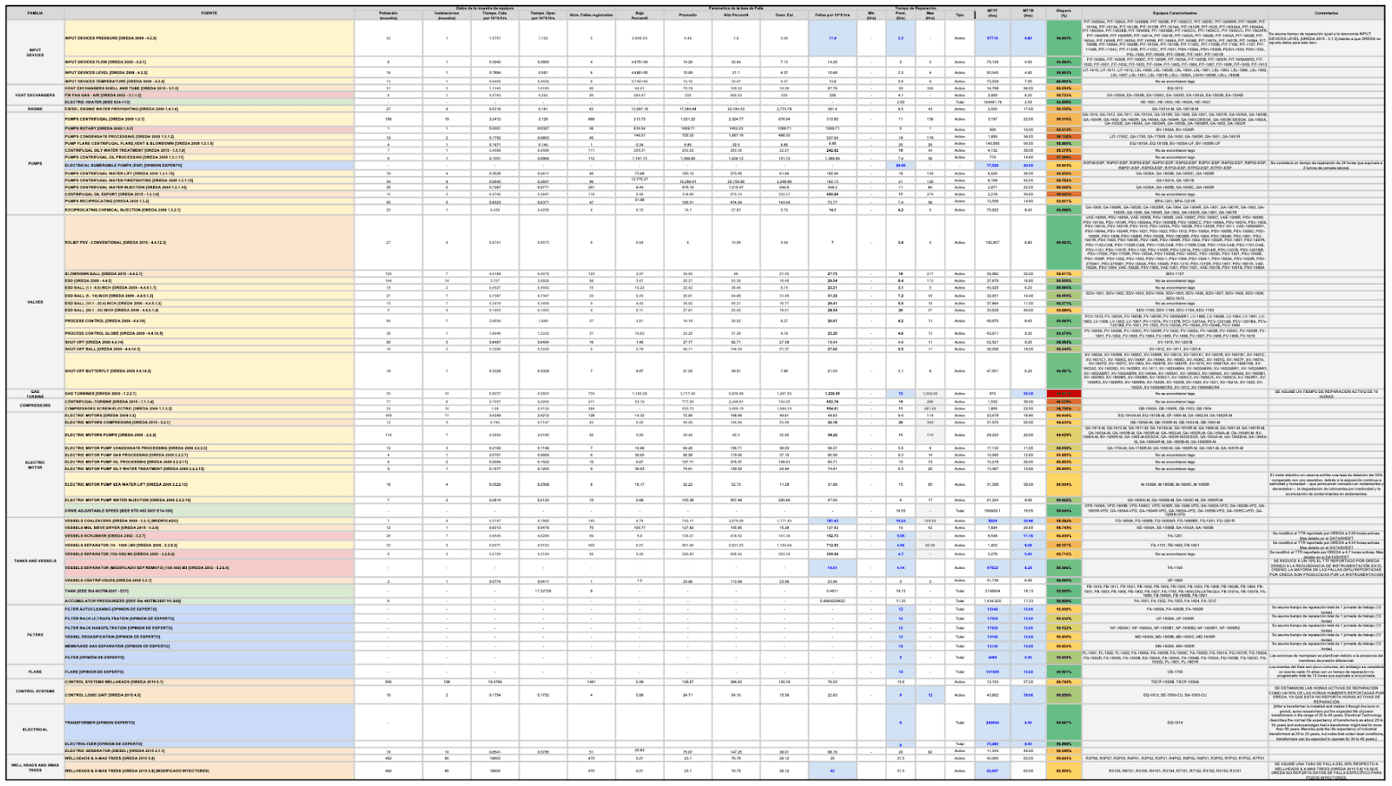The image size is (1392, 786).
Task: Select the RECIPROCATING CHEMICAL INJECTION cell
Action: [209, 210]
